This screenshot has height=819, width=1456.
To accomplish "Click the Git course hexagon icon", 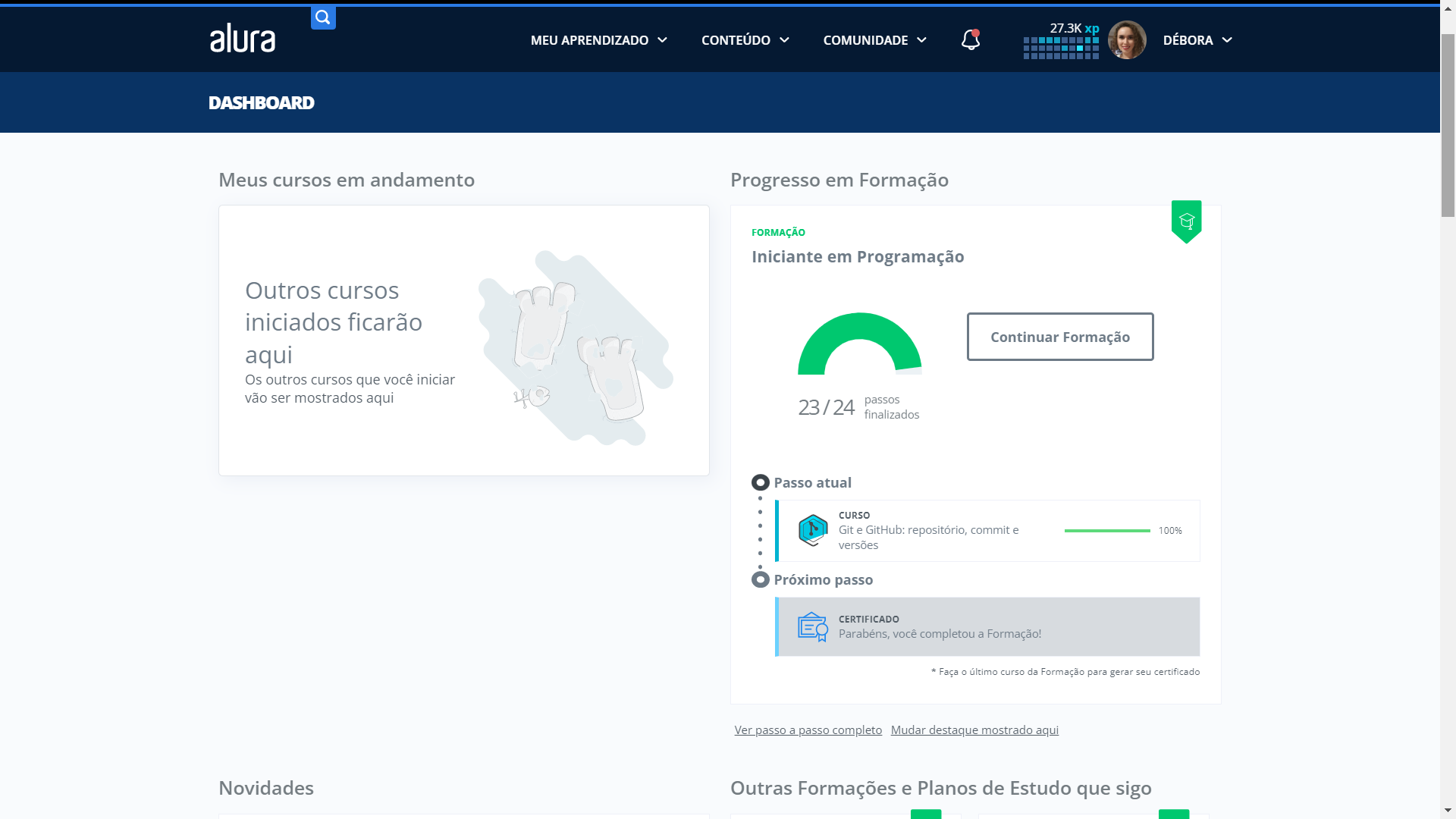I will tap(813, 530).
